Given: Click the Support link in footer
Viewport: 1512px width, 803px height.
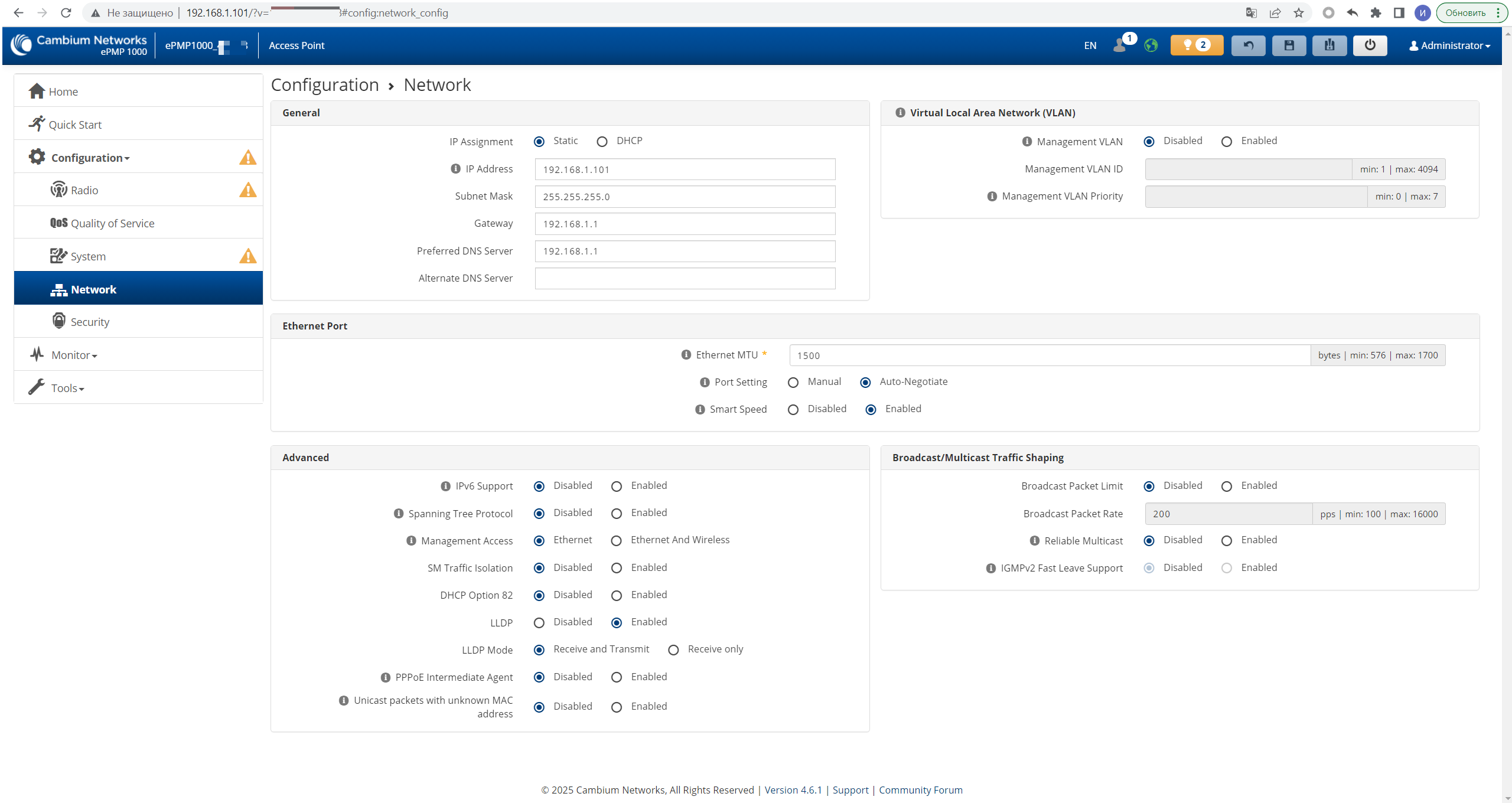Looking at the screenshot, I should pos(850,790).
